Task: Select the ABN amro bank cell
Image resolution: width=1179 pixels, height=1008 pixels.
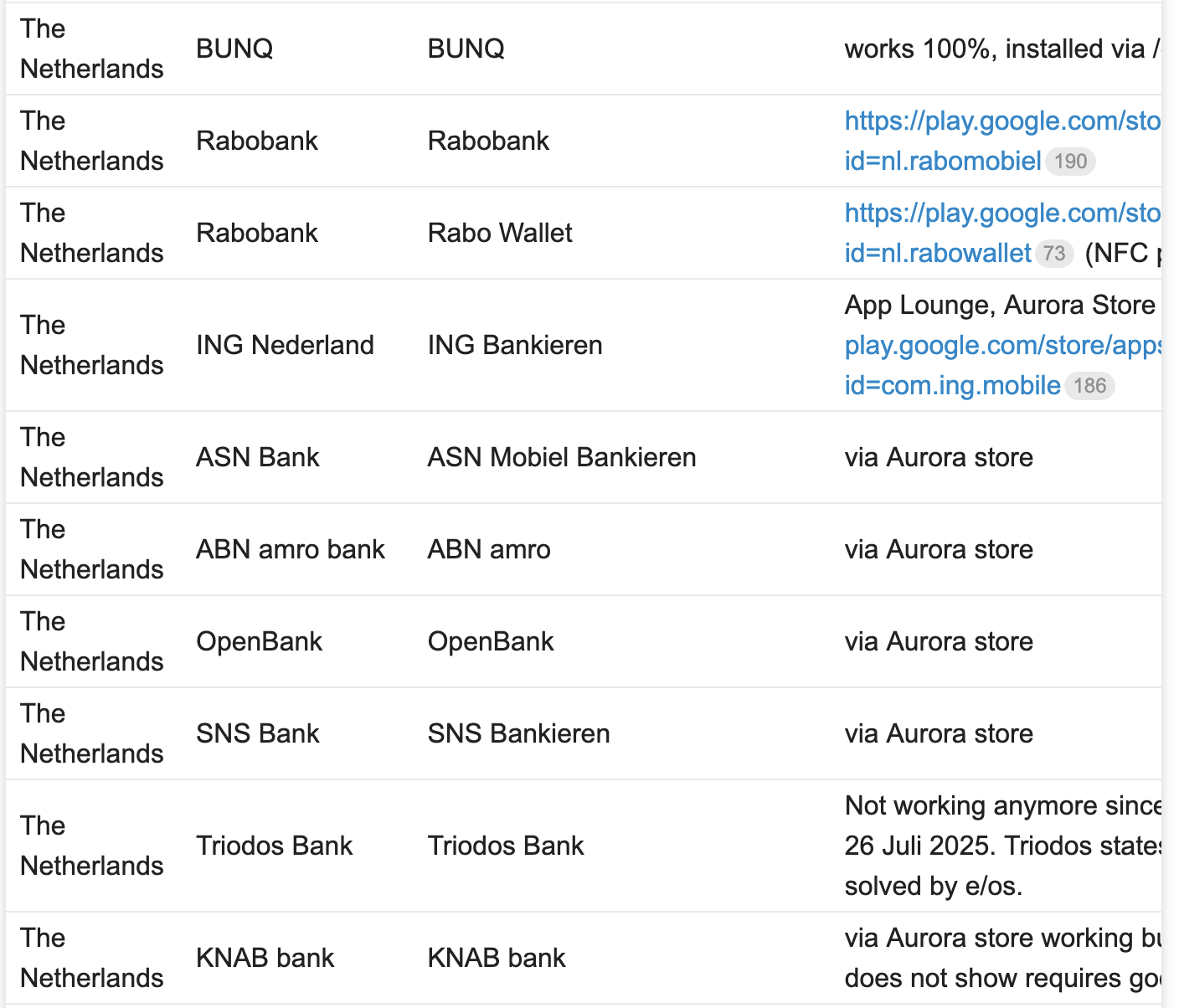Action: (x=290, y=549)
